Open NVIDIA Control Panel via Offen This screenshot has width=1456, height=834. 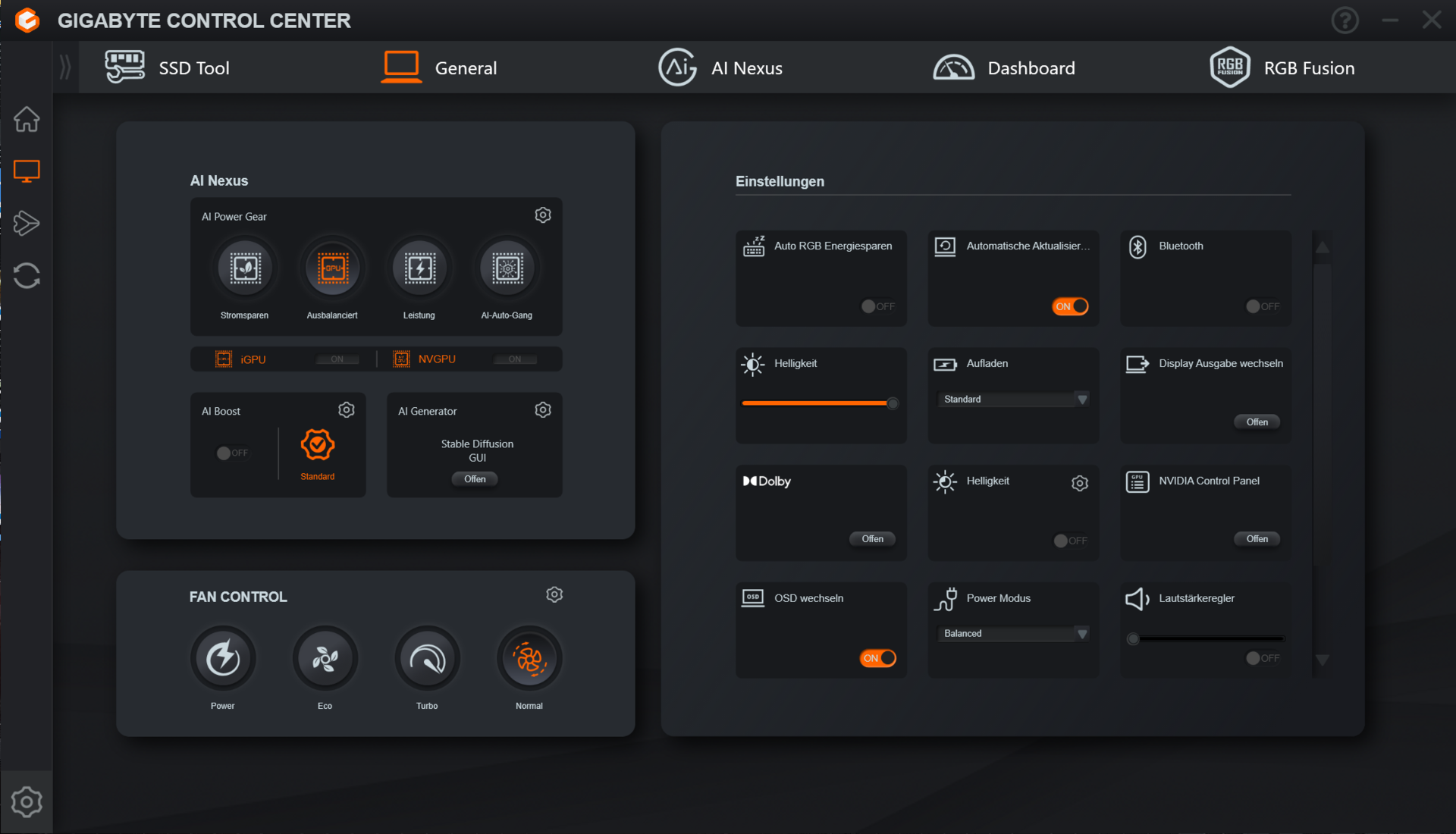pyautogui.click(x=1257, y=539)
